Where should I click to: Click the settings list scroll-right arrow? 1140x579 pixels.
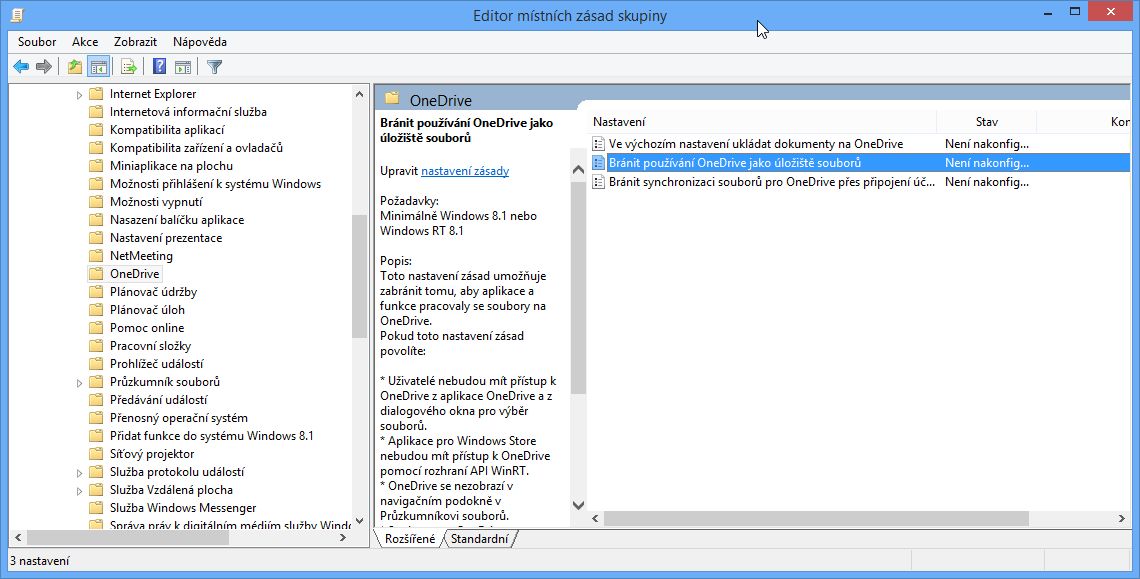tap(1121, 519)
